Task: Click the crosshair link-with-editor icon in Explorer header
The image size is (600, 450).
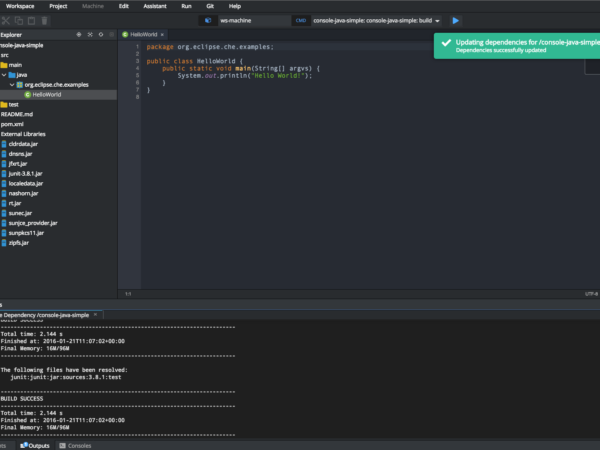Action: (79, 34)
